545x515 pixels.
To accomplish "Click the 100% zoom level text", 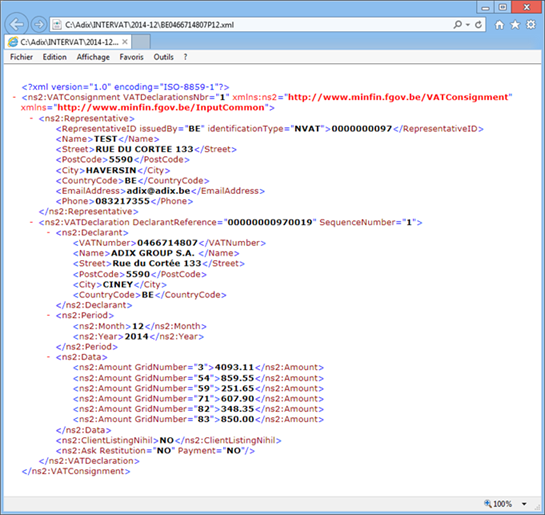I will point(503,504).
